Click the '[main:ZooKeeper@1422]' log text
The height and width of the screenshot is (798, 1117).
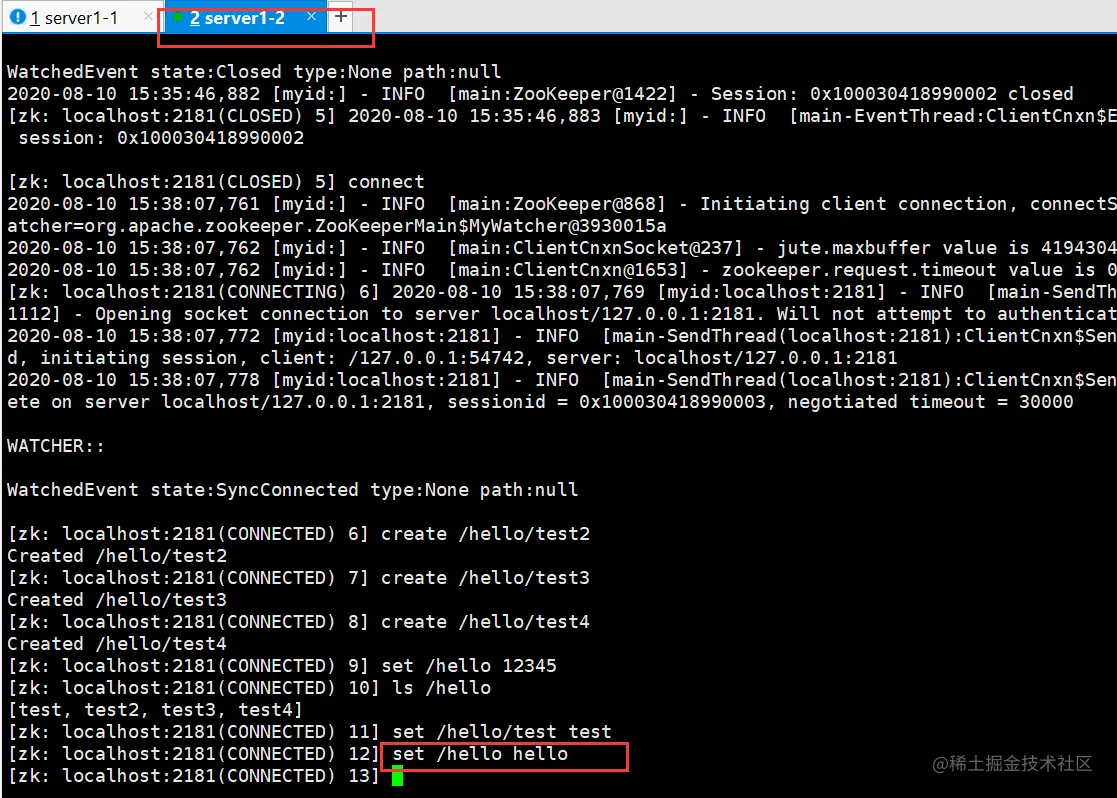[562, 94]
